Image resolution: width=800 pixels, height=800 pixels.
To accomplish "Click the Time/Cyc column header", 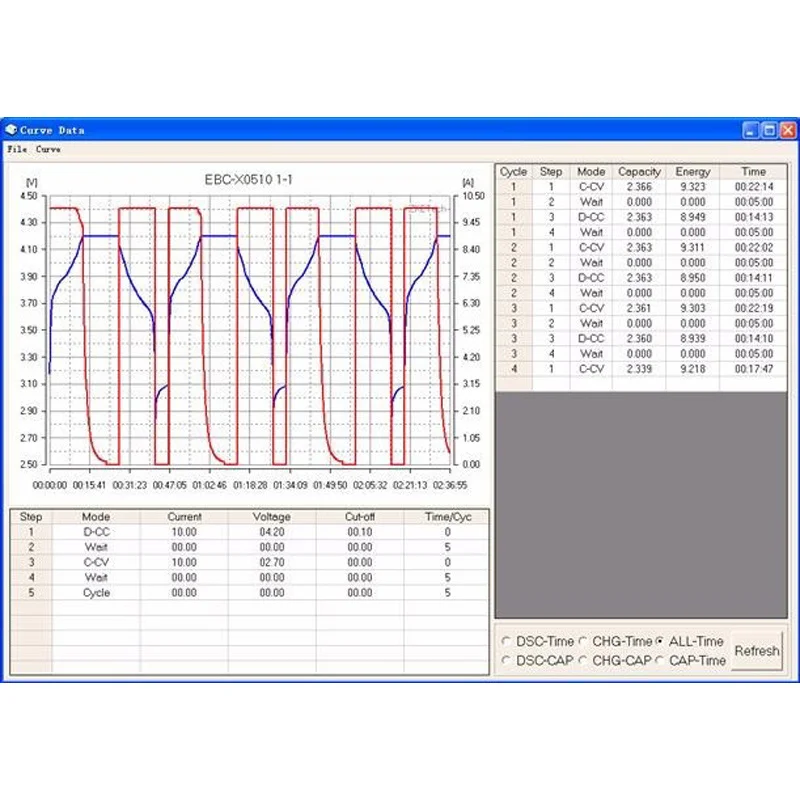I will click(x=446, y=517).
